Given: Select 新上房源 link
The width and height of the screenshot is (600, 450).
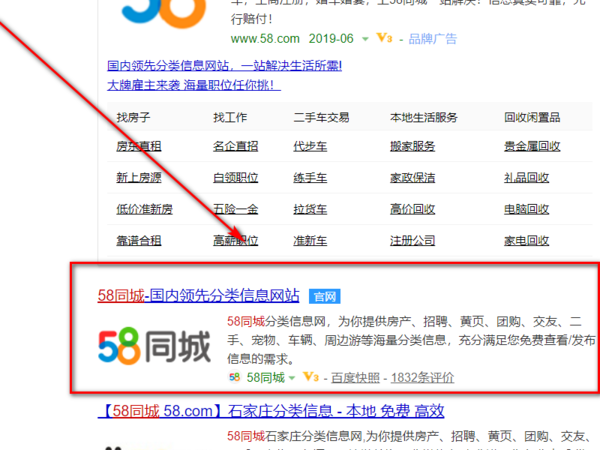Looking at the screenshot, I should [139, 178].
